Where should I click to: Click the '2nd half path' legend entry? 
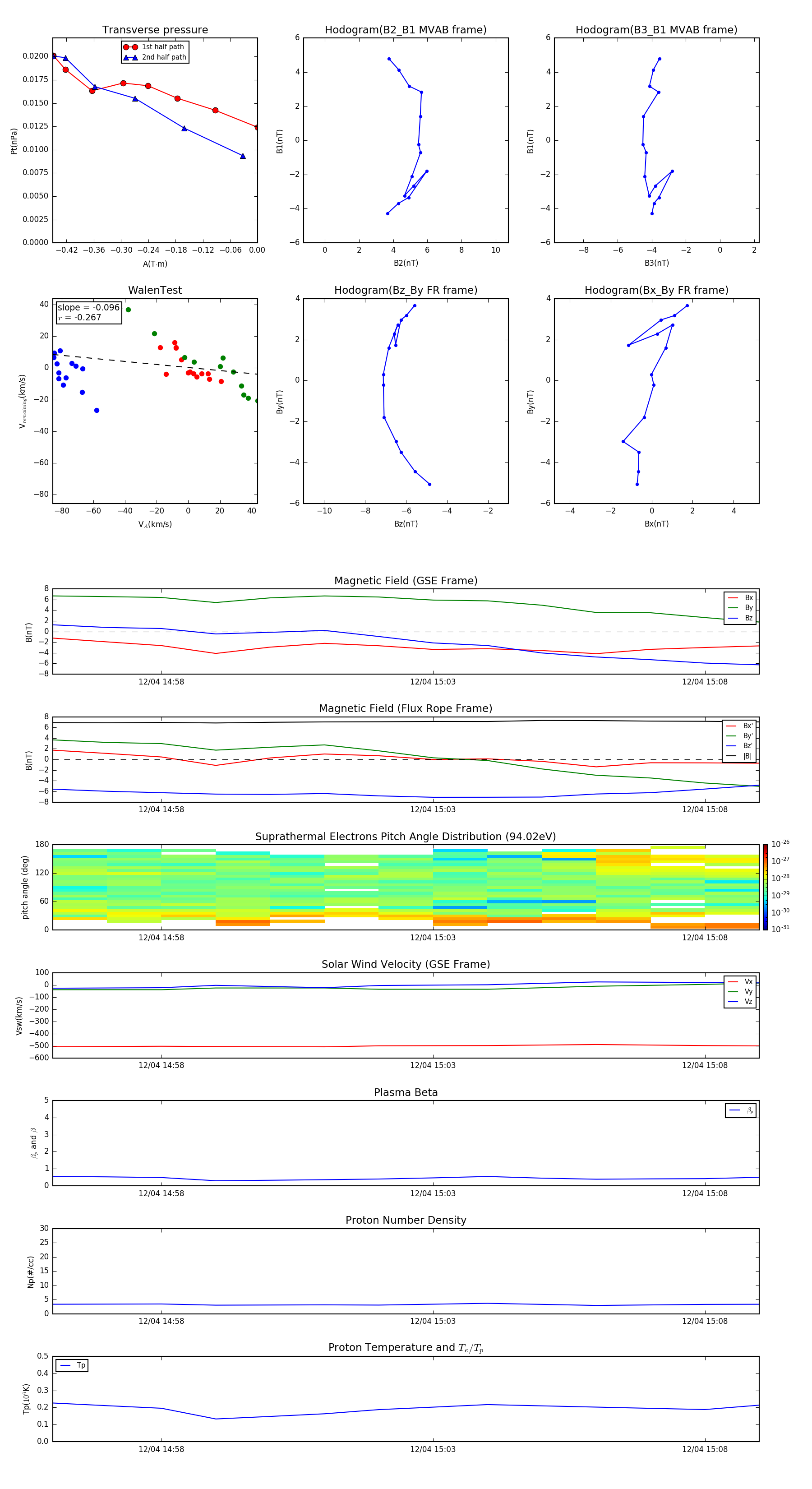point(155,57)
